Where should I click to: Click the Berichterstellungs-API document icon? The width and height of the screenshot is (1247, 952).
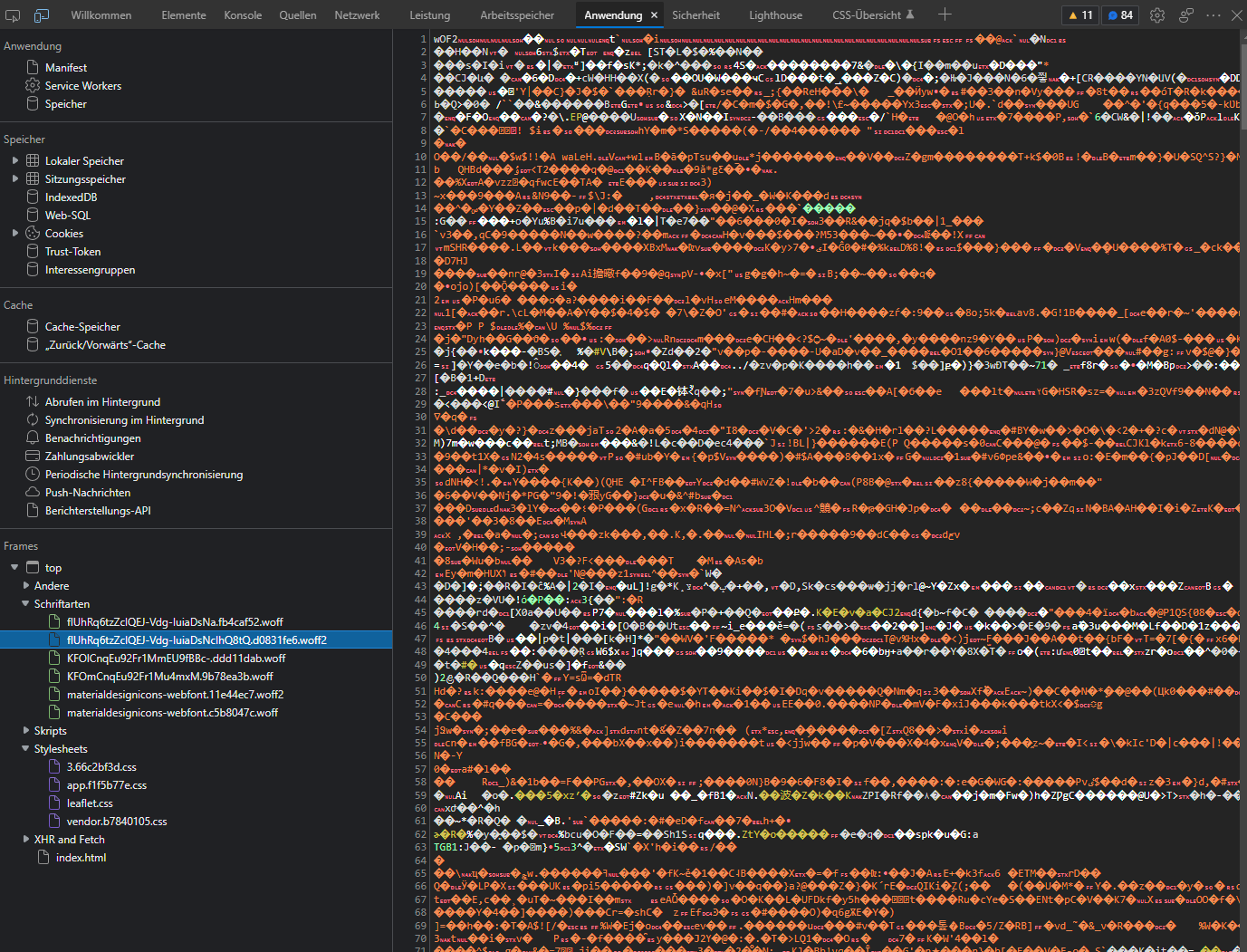pyautogui.click(x=33, y=511)
